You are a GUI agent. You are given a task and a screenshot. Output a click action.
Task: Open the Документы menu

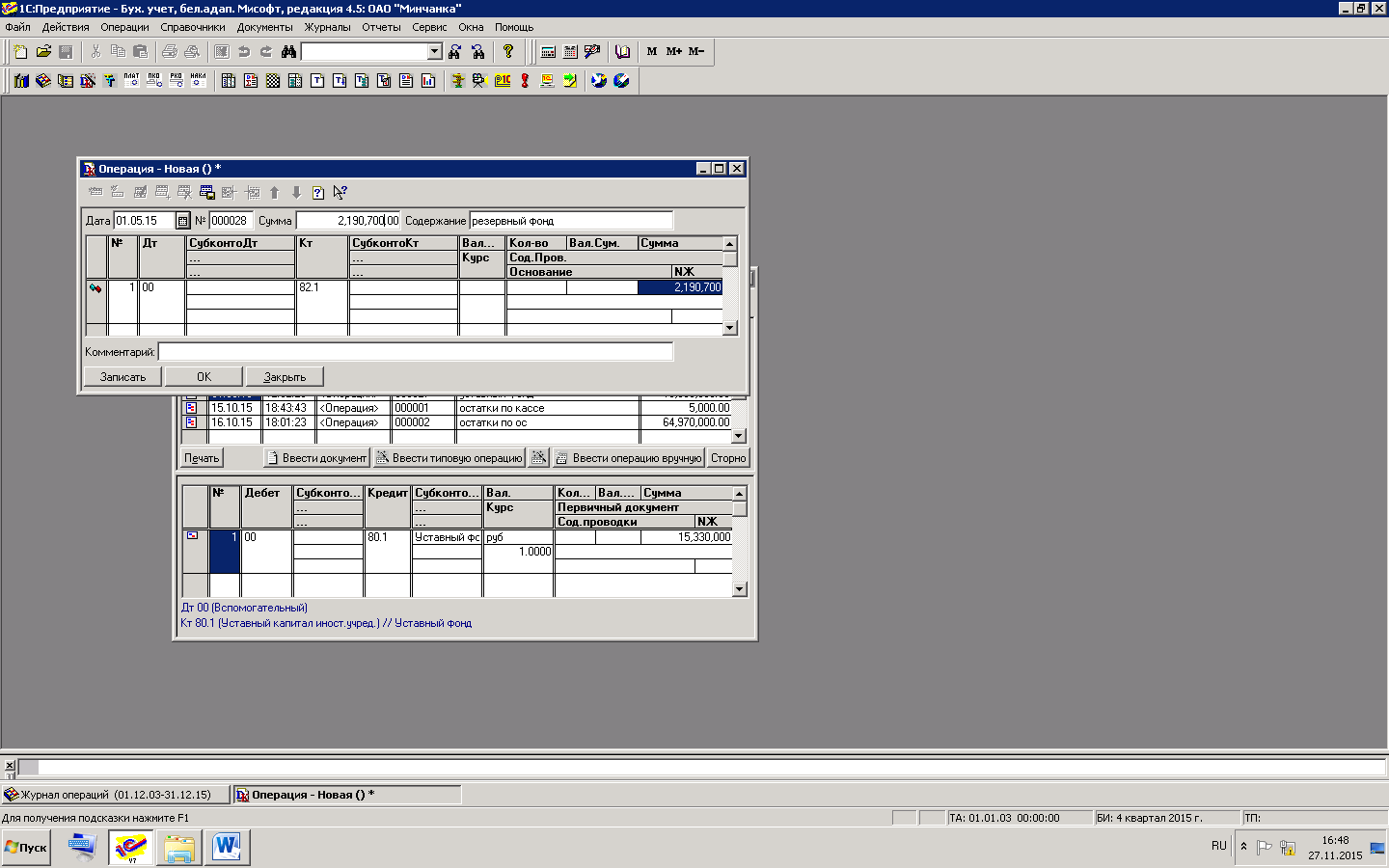tap(265, 27)
